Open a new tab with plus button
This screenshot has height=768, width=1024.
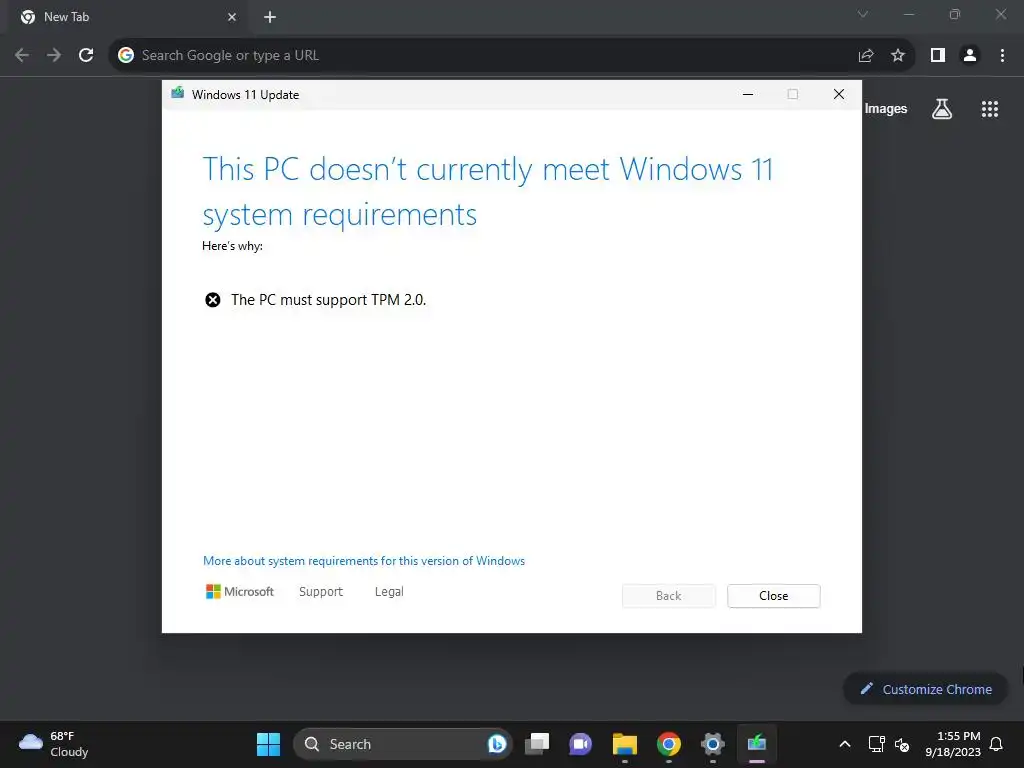(x=270, y=17)
